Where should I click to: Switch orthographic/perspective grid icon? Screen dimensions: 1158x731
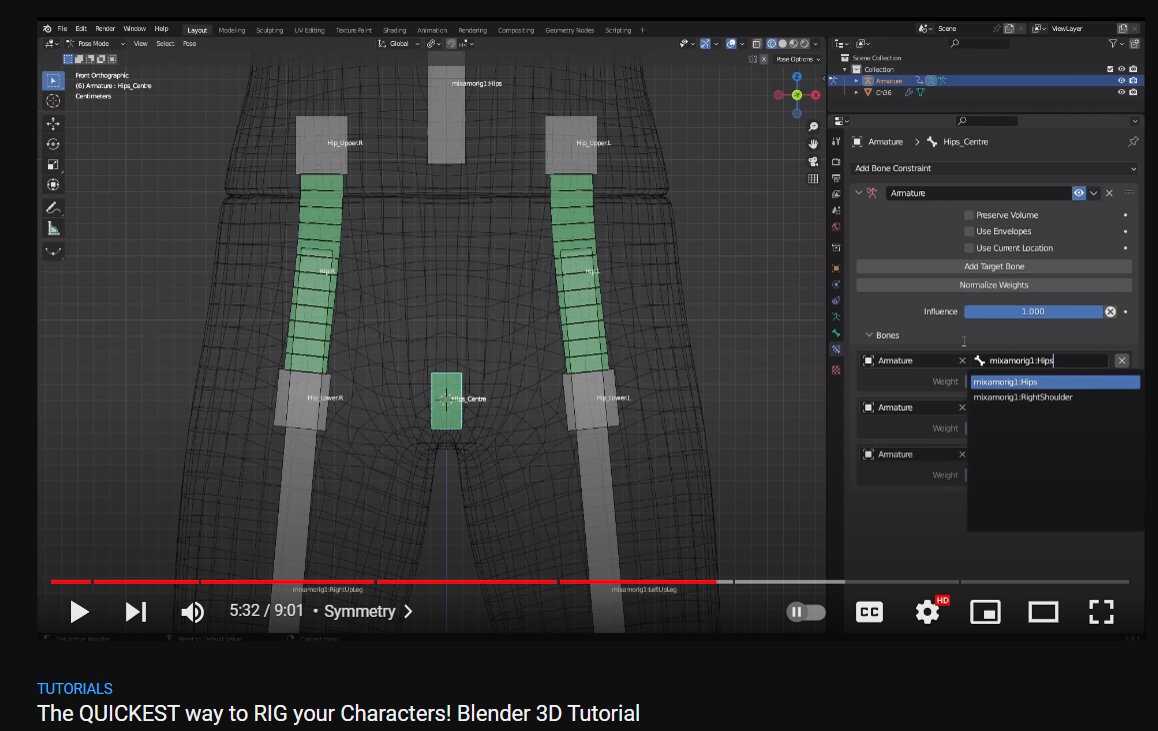click(x=813, y=179)
